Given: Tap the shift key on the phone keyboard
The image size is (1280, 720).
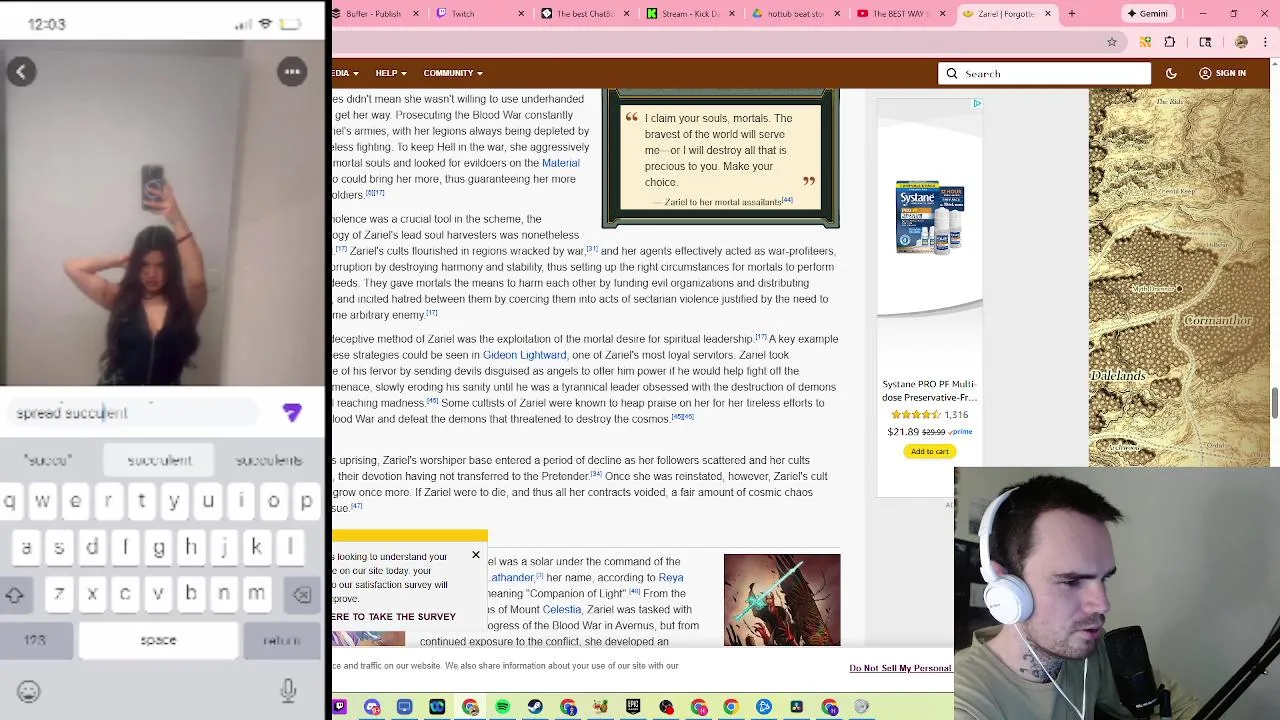Looking at the screenshot, I should (15, 595).
